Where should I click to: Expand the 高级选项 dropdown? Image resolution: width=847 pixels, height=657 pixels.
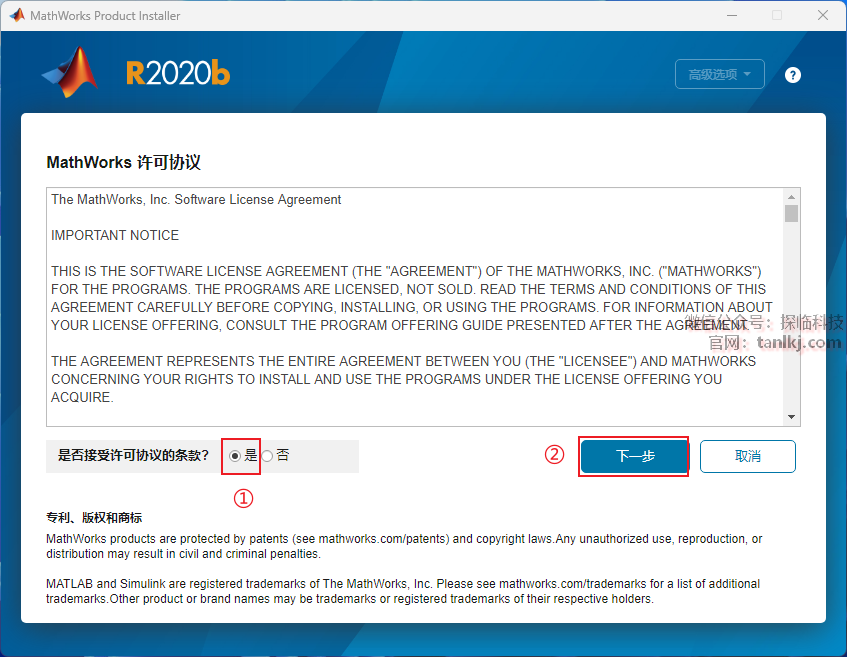[x=720, y=74]
